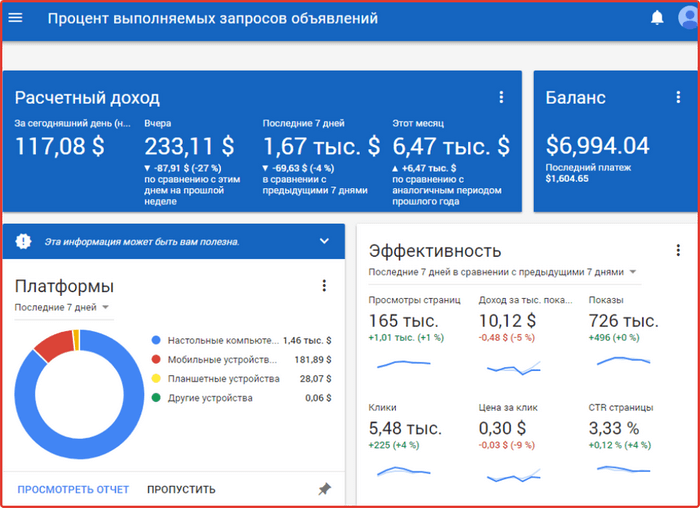Click yellow swatch for Планшетные устройства
Screen dimensions: 700x508
click(x=156, y=379)
